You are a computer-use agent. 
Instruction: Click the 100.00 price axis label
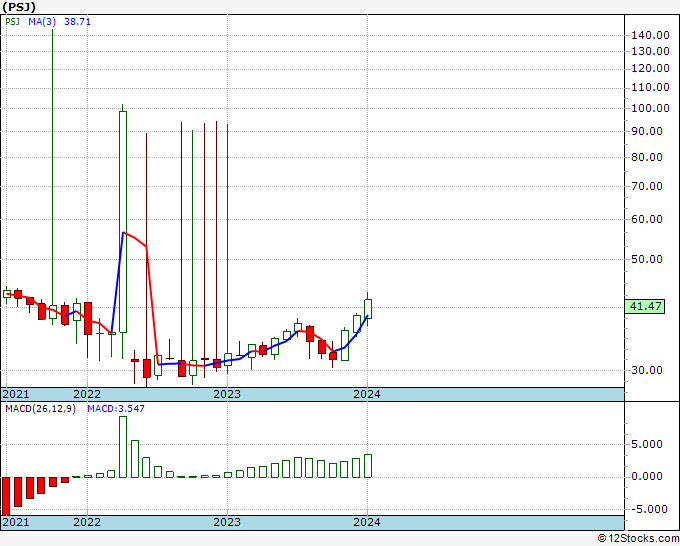tap(650, 108)
